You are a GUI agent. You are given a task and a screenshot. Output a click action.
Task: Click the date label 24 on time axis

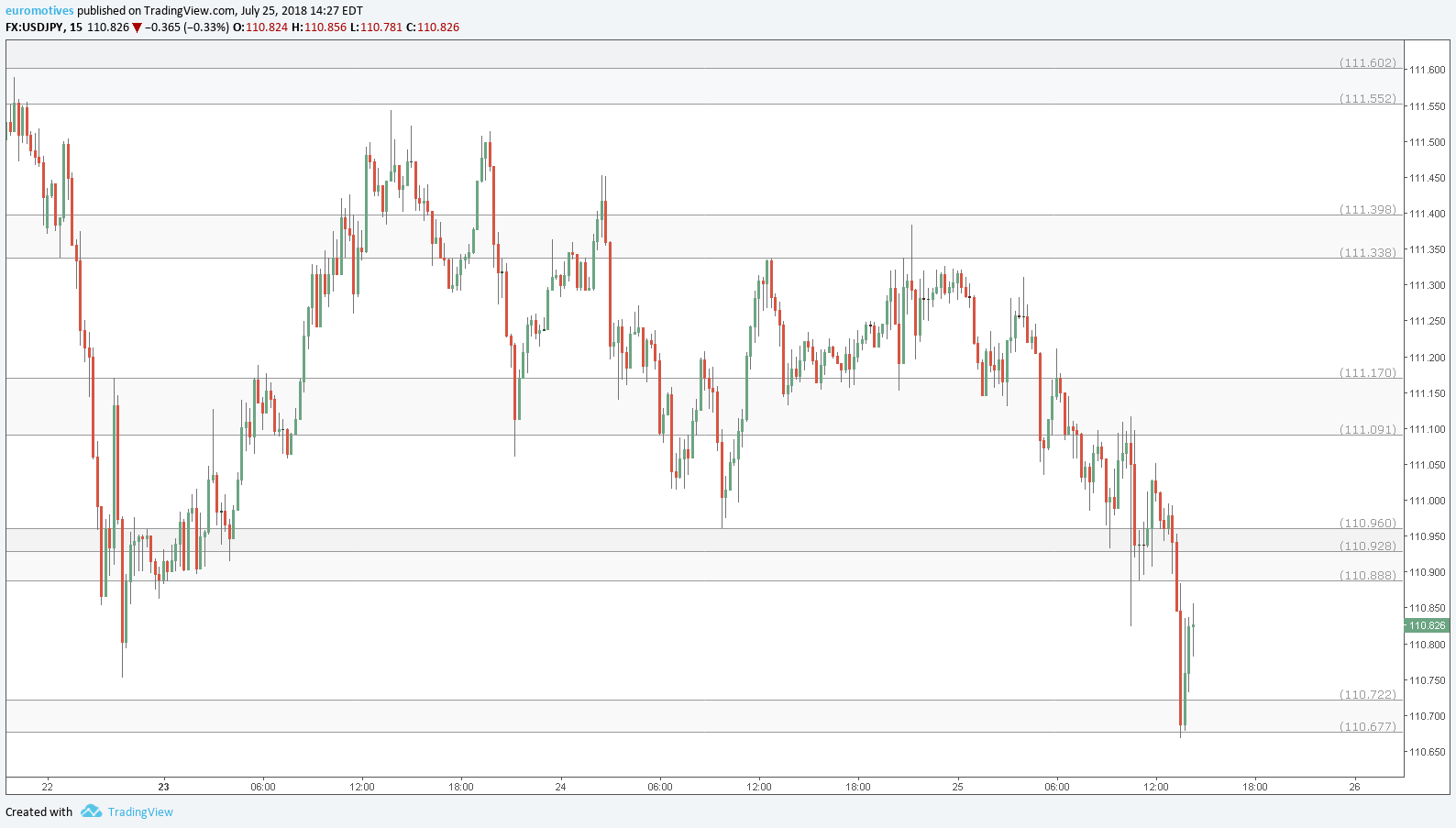pyautogui.click(x=560, y=787)
